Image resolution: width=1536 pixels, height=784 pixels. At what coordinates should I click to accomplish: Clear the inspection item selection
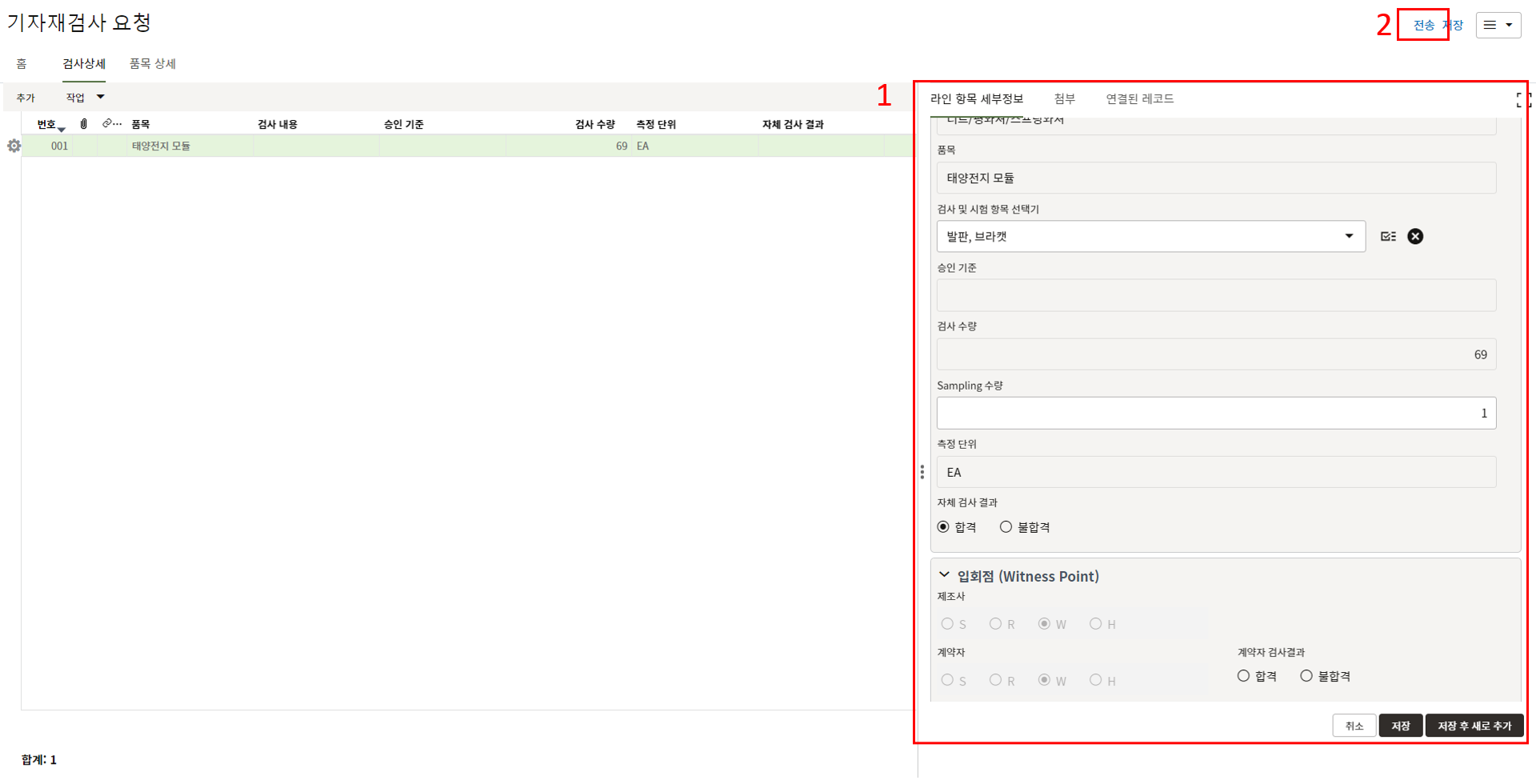pos(1415,236)
